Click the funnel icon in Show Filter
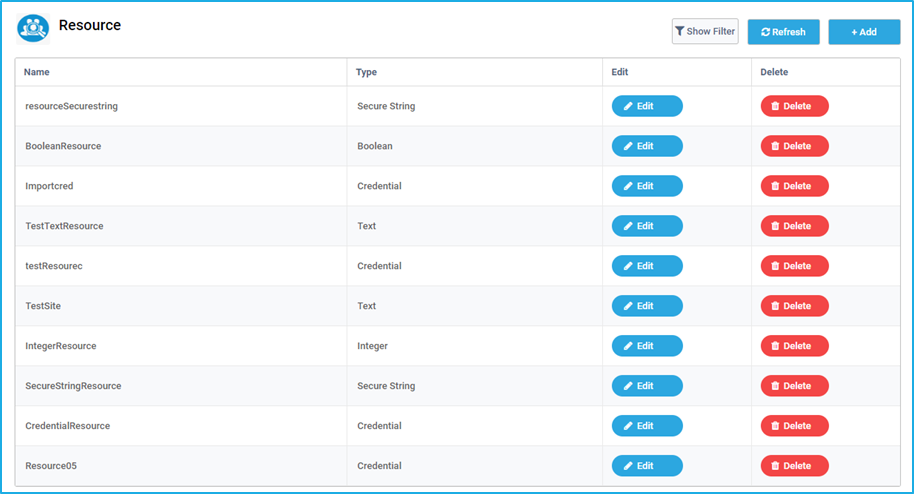 [x=680, y=31]
